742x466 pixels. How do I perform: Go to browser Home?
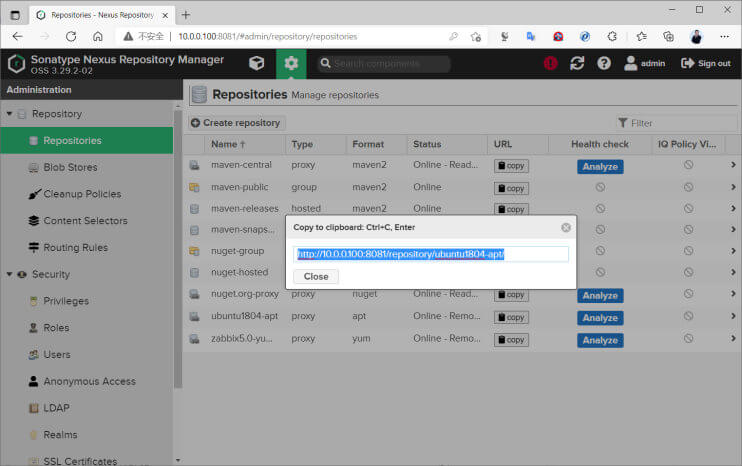97,36
